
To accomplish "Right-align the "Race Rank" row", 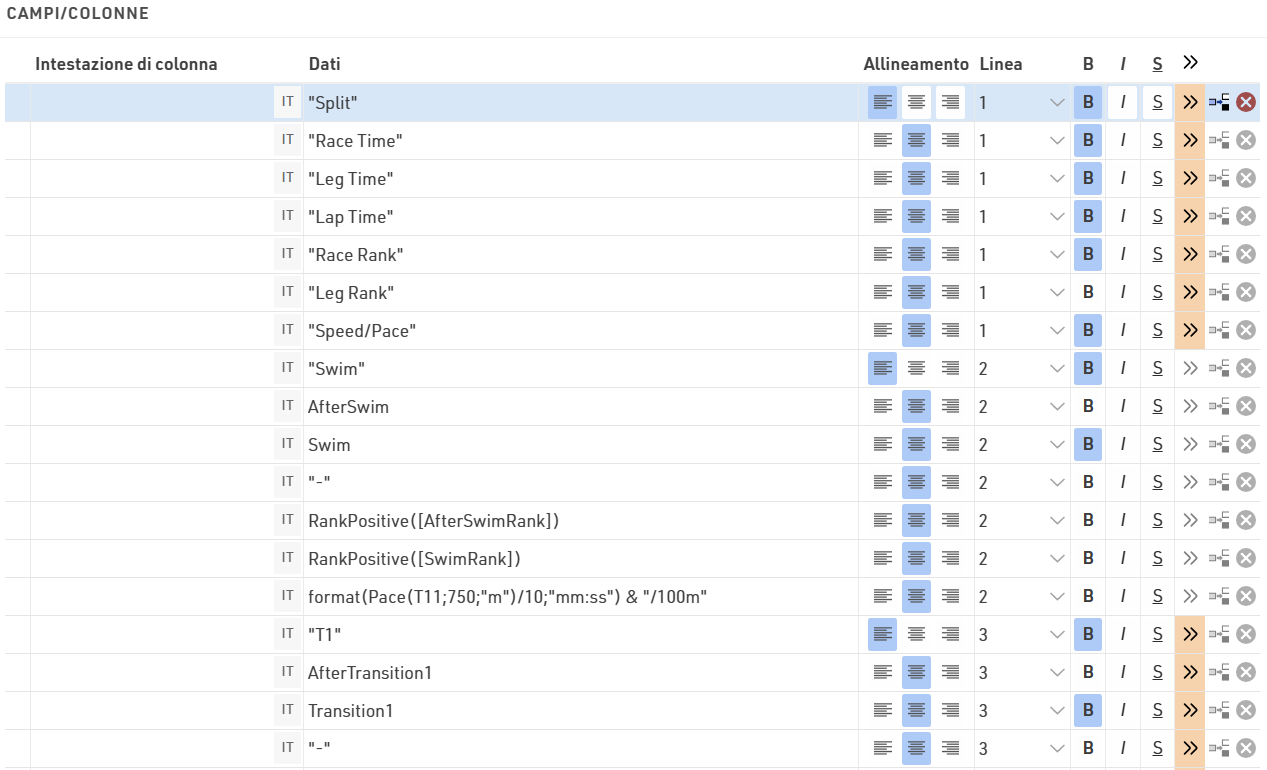I will coord(950,254).
